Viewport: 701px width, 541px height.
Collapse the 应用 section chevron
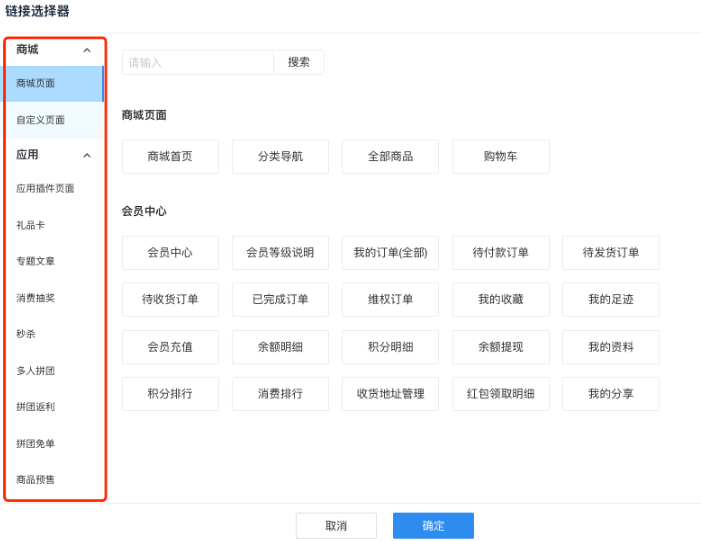tap(87, 156)
